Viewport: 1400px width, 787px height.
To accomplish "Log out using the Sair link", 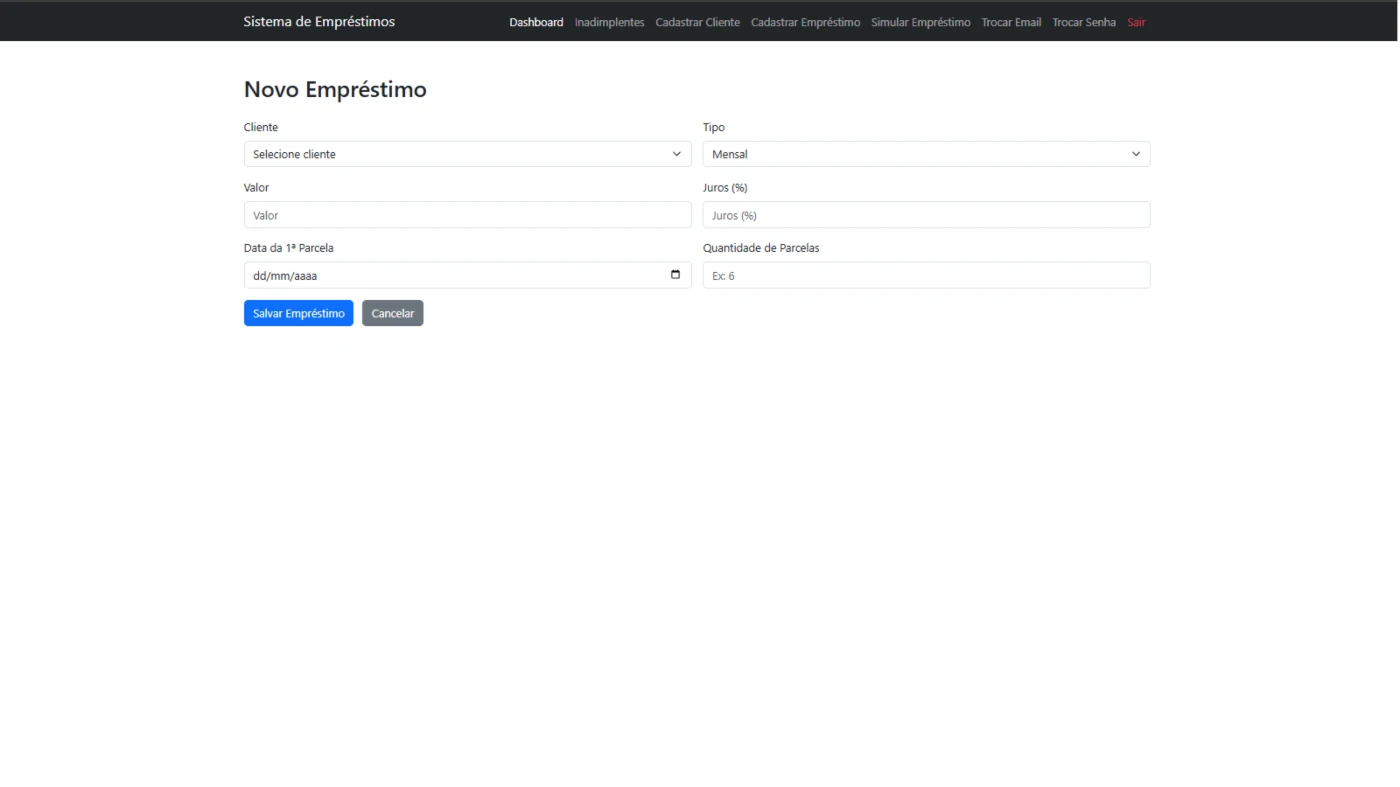I will tap(1136, 22).
